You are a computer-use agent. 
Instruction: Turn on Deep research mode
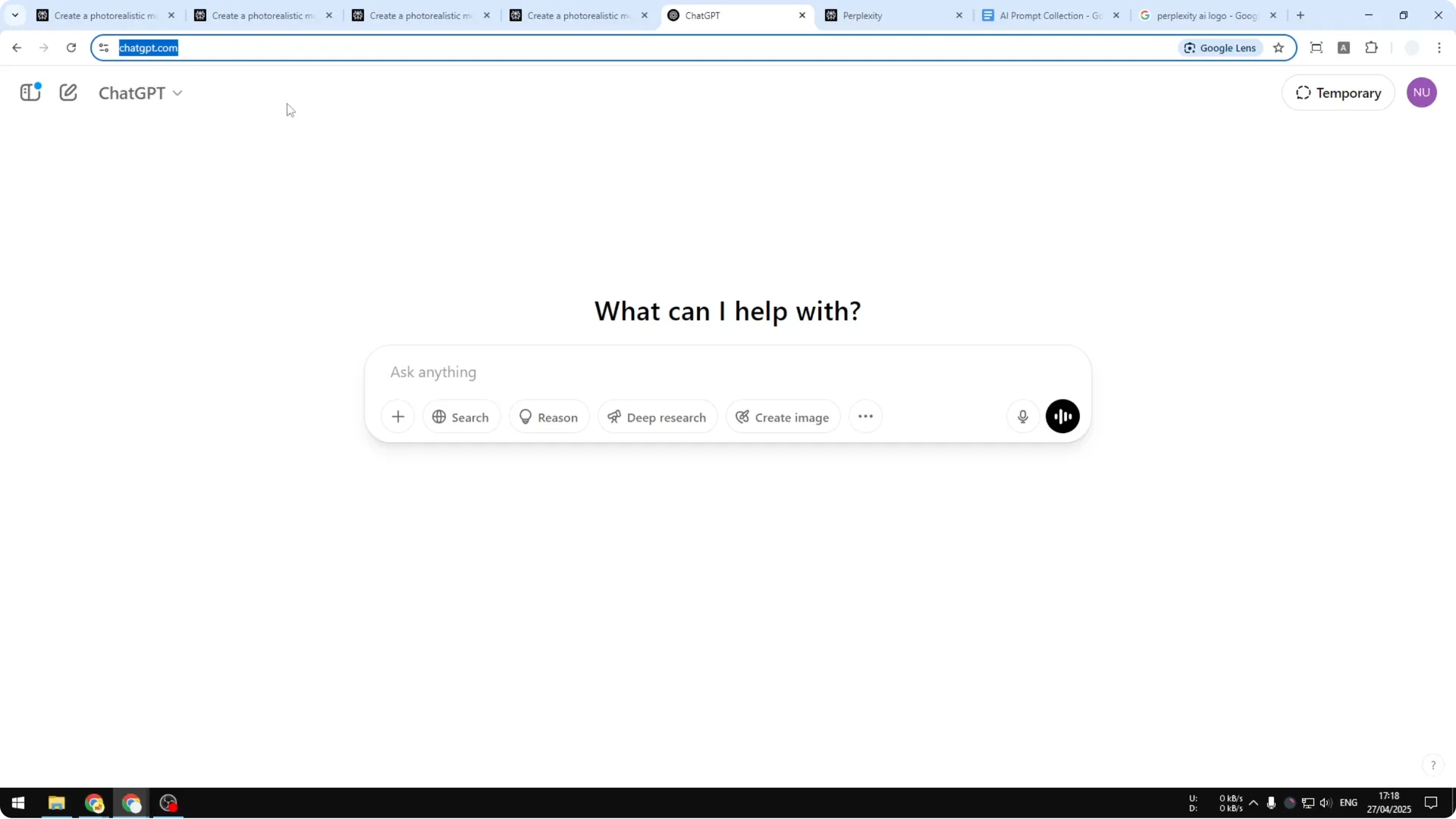[657, 416]
